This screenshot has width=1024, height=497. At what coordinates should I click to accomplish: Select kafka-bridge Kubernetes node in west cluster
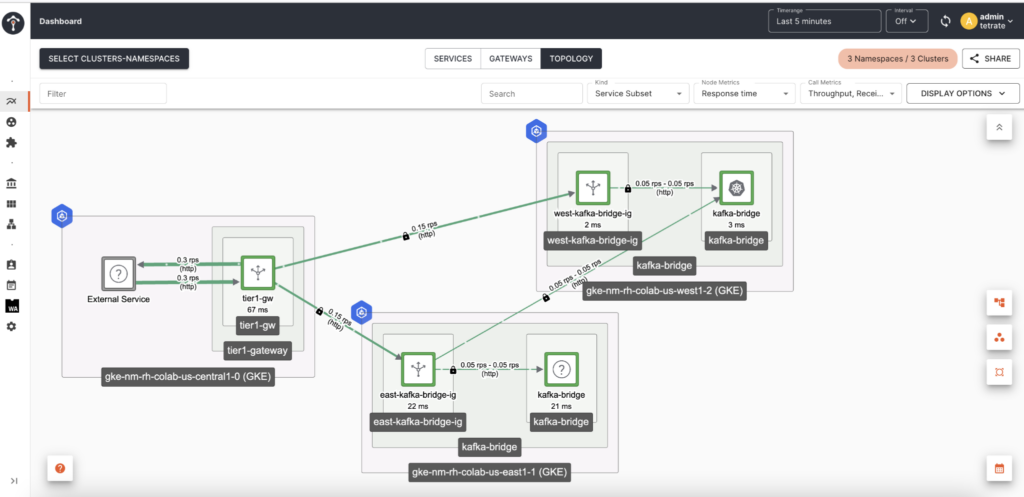pyautogui.click(x=736, y=188)
